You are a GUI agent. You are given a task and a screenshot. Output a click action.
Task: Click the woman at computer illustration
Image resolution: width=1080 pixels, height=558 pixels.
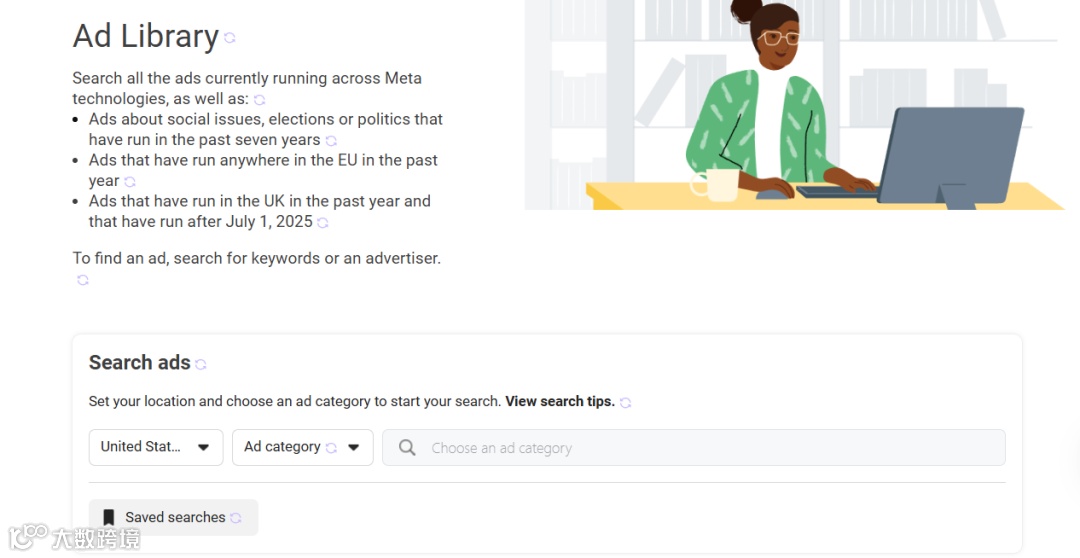[792, 105]
